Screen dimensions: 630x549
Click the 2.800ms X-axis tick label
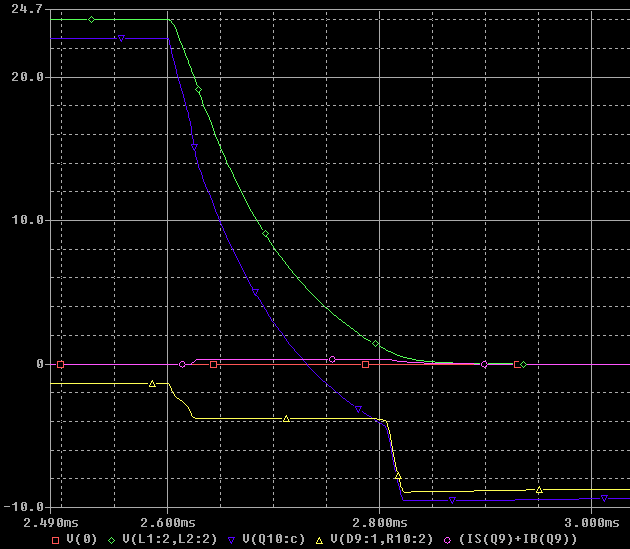pyautogui.click(x=380, y=521)
